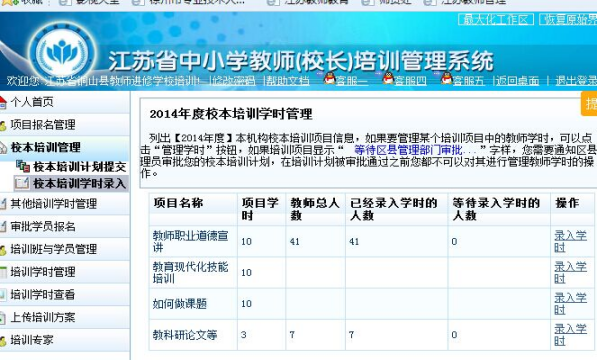This screenshot has height=361, width=597.
Task: Click the 退出登录 link
Action: (576, 80)
